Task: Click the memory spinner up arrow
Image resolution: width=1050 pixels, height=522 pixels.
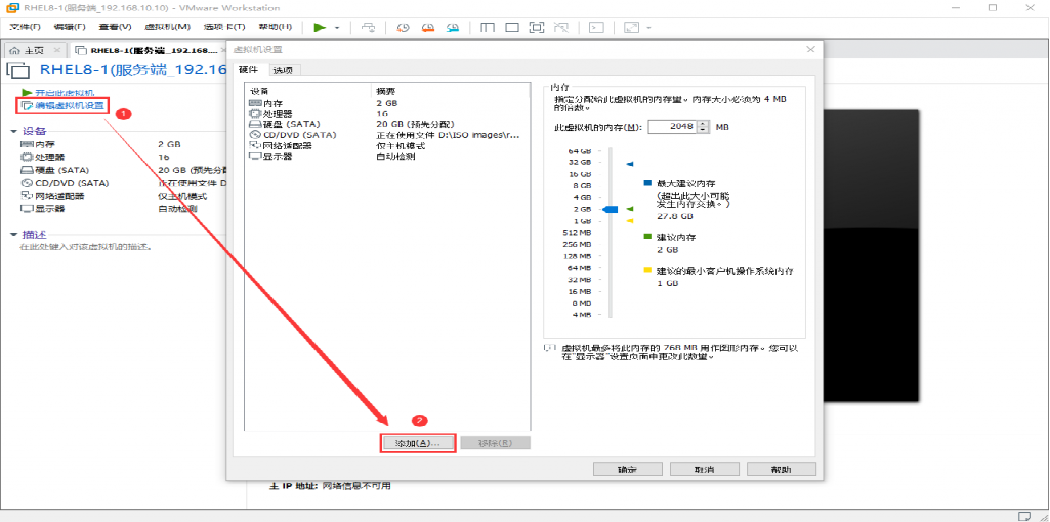Action: (702, 123)
